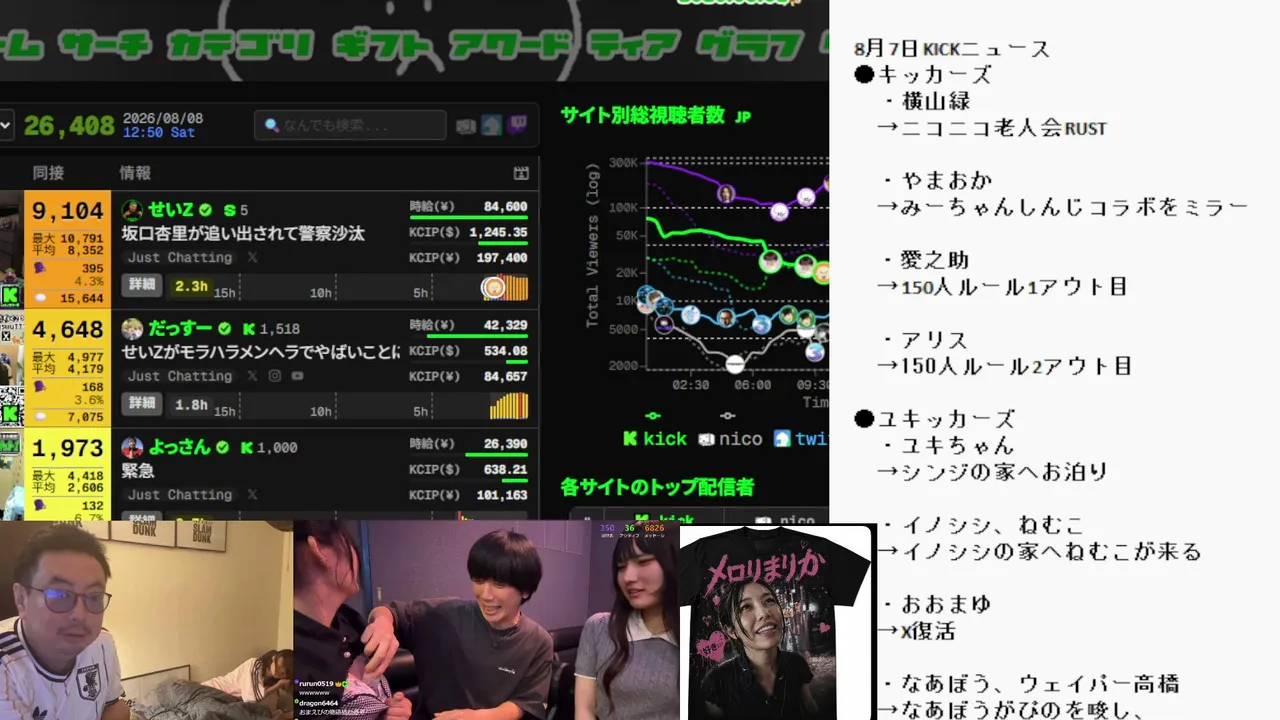The width and height of the screenshot is (1280, 720).
Task: Click the total viewer count 26,408
Action: coord(69,126)
